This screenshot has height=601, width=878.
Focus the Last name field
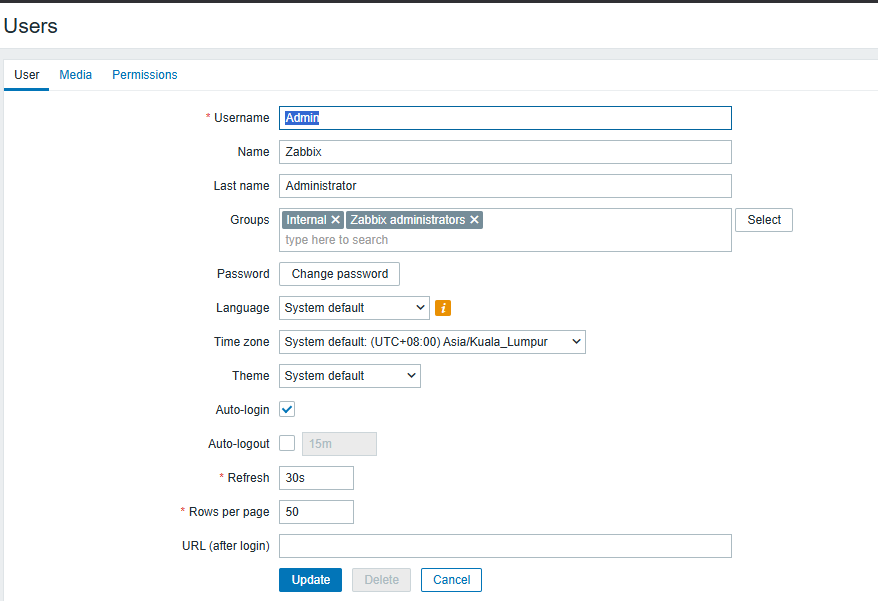[x=505, y=186]
